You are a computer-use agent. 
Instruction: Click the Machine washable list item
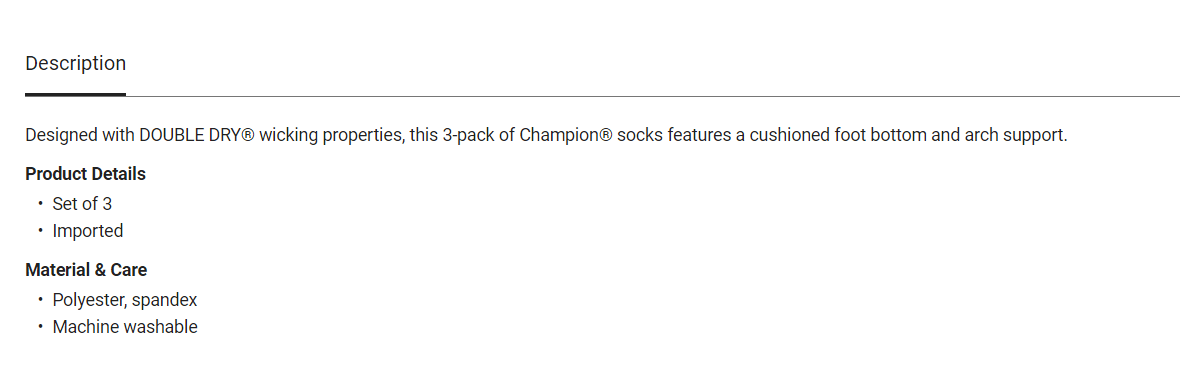[x=125, y=327]
